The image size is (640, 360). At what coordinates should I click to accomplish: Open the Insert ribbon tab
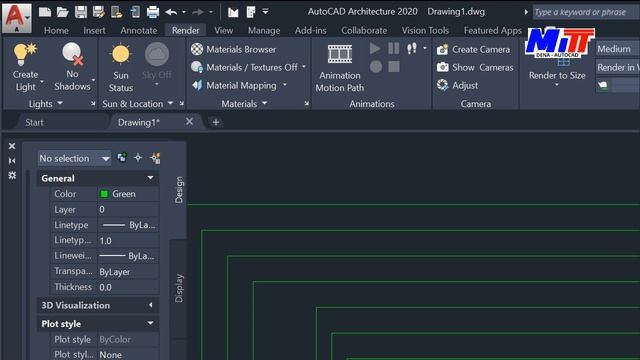click(x=94, y=30)
